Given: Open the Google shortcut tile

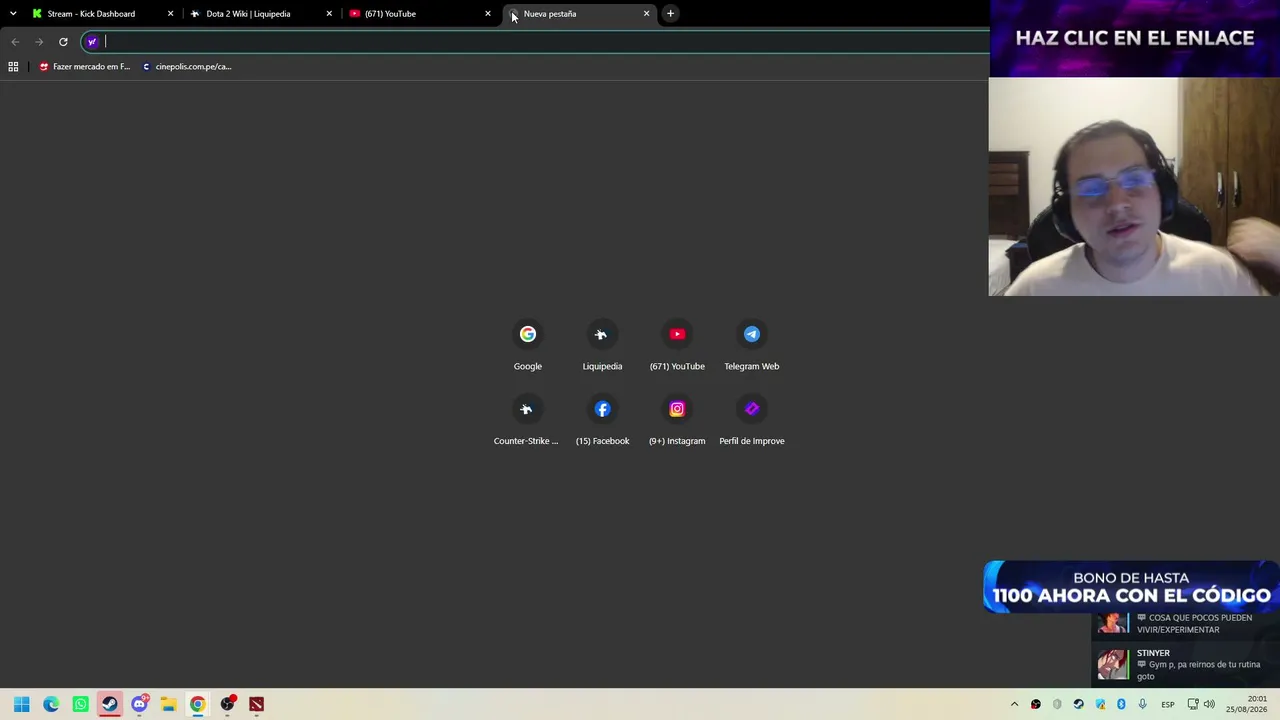Looking at the screenshot, I should pos(528,346).
